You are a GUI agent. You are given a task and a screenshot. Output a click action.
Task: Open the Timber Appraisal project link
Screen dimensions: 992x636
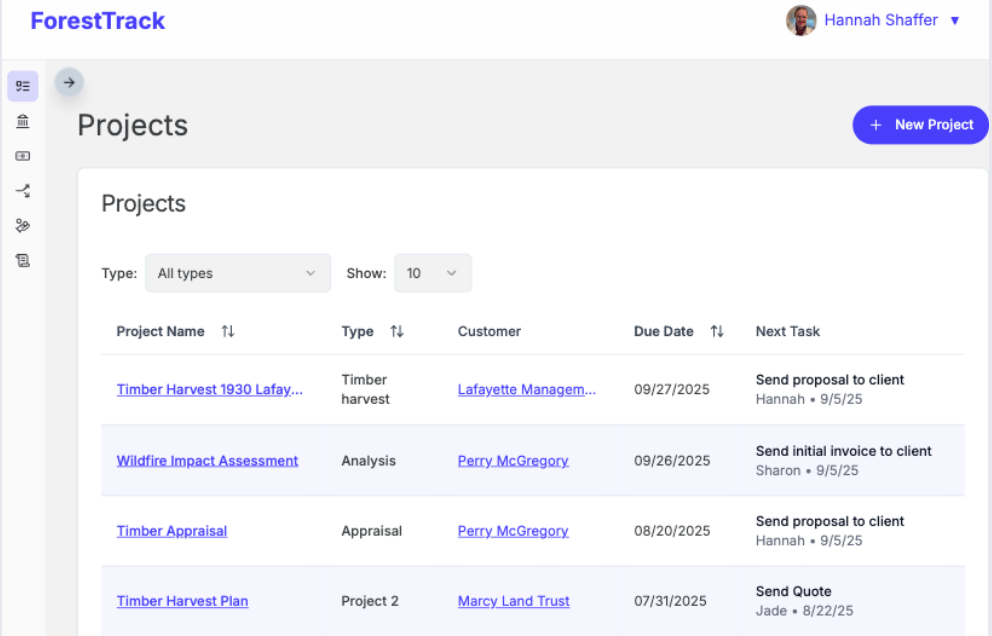click(x=172, y=531)
